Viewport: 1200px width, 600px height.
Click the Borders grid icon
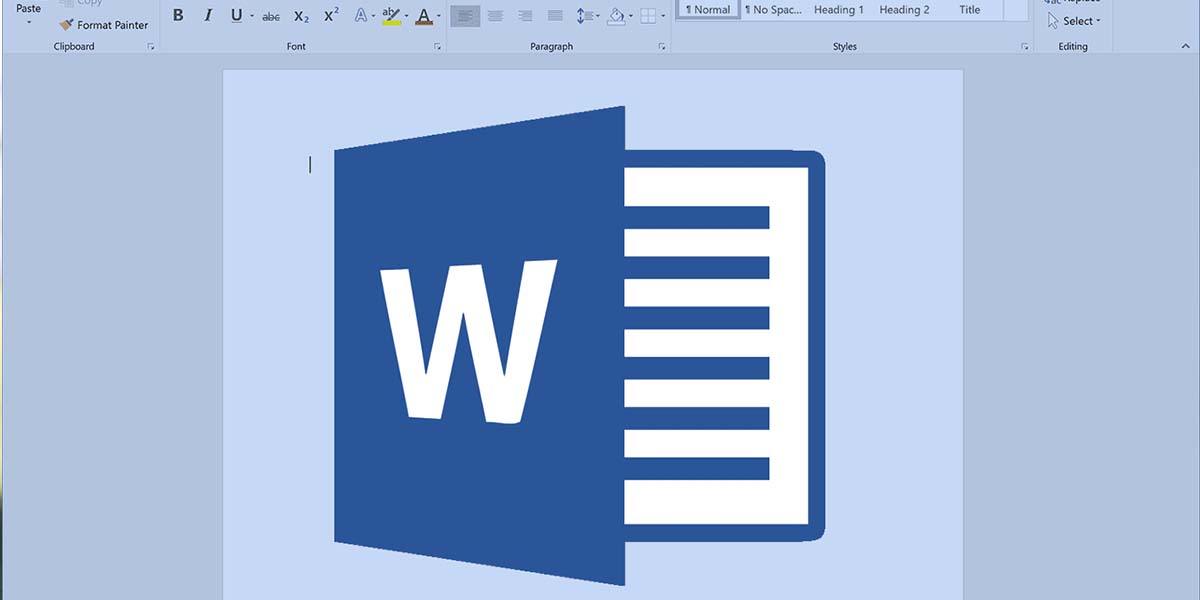click(x=648, y=16)
